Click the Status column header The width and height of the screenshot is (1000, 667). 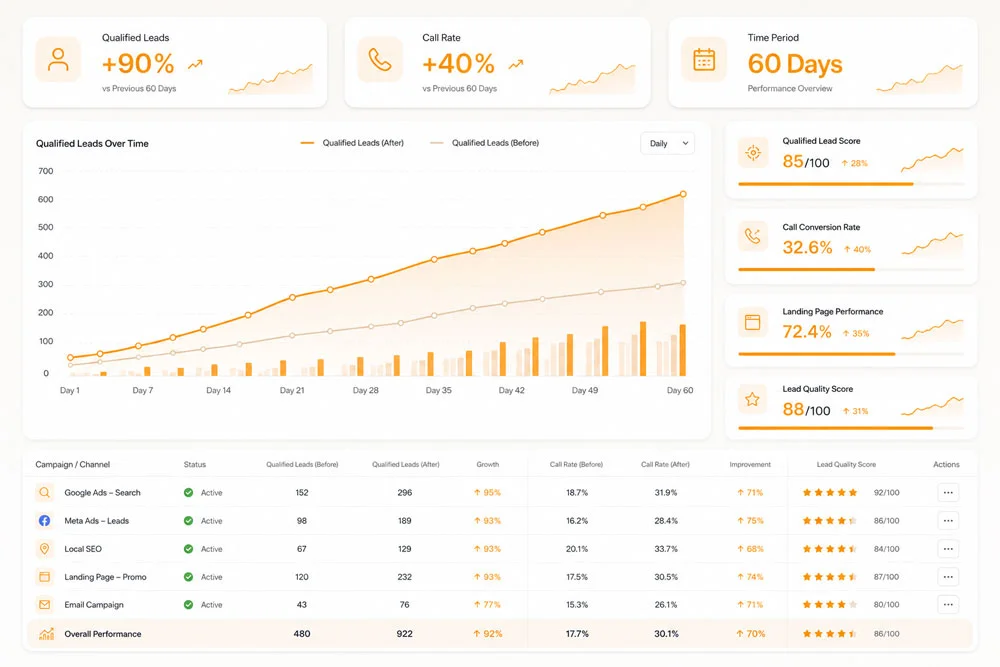coord(195,464)
